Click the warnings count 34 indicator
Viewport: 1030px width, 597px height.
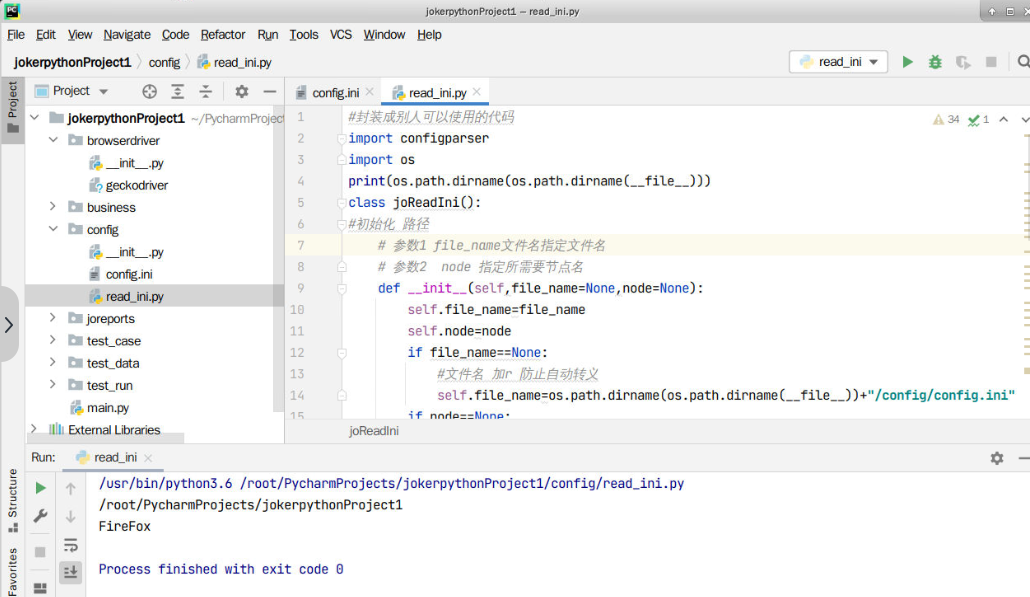pyautogui.click(x=946, y=120)
